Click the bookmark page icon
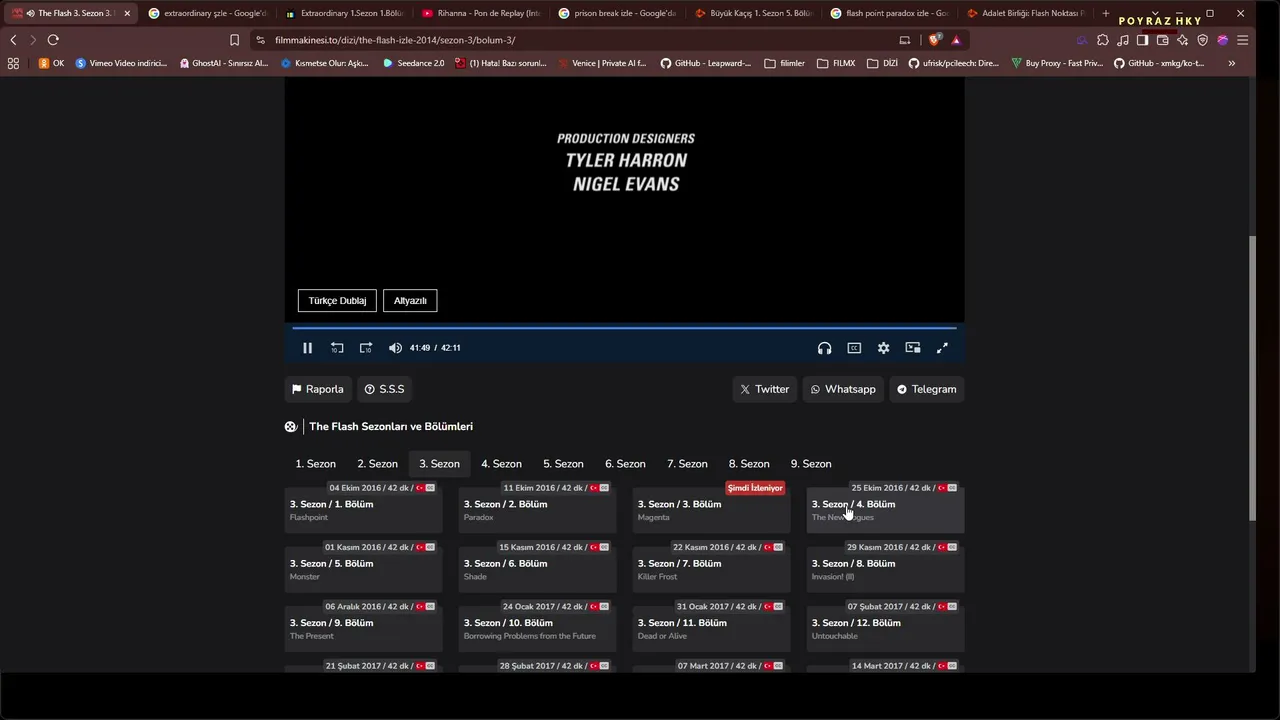This screenshot has height=720, width=1280. pos(235,40)
